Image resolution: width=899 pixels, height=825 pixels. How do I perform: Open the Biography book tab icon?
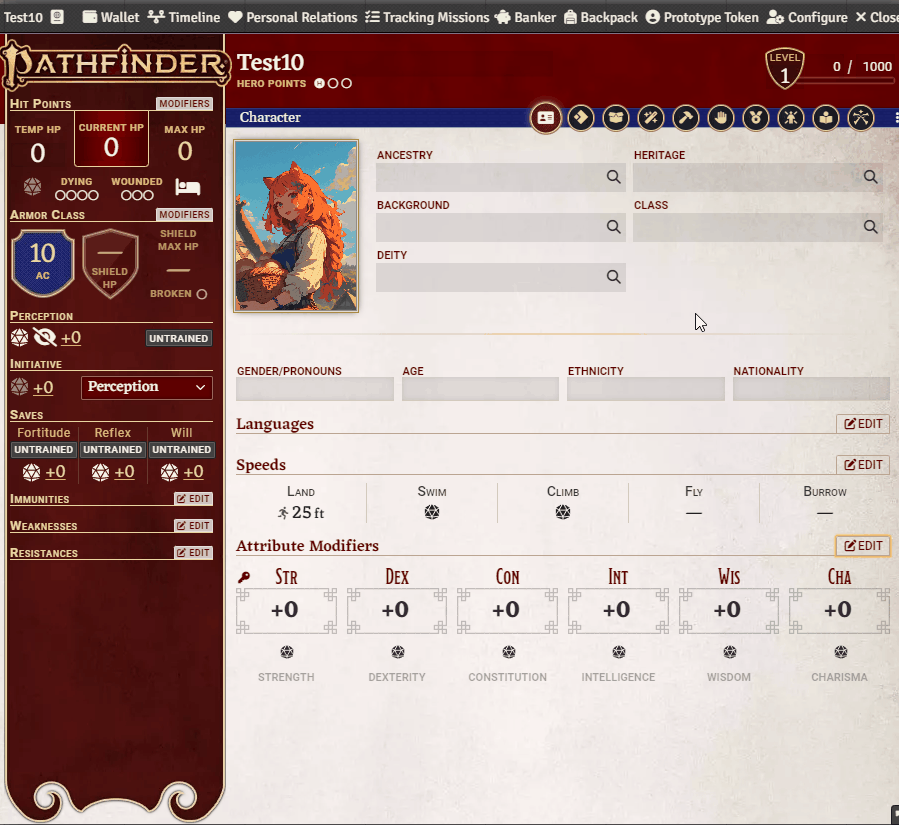[x=826, y=118]
